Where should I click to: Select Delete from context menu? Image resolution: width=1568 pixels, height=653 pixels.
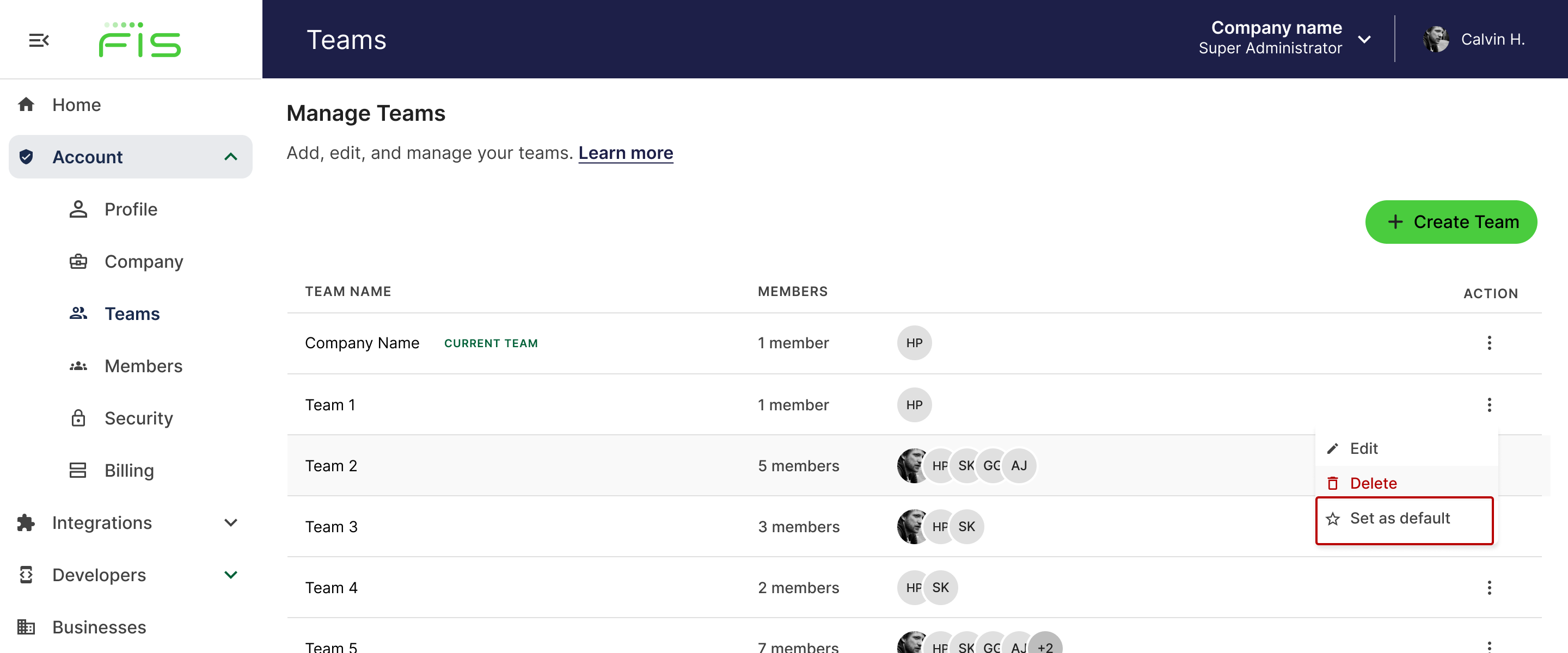pyautogui.click(x=1373, y=482)
